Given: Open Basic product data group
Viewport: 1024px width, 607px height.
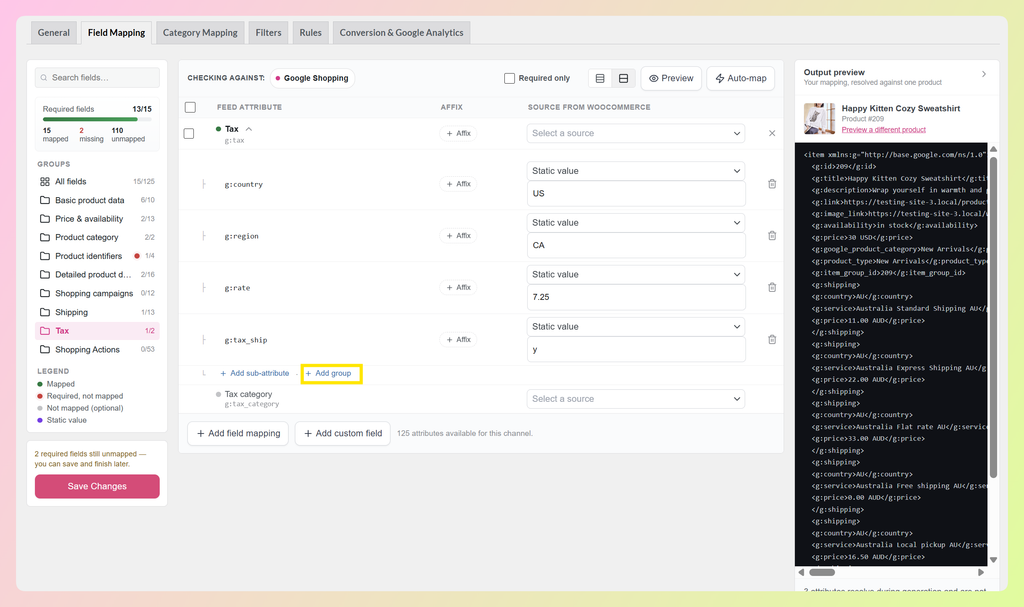Looking at the screenshot, I should [97, 201].
